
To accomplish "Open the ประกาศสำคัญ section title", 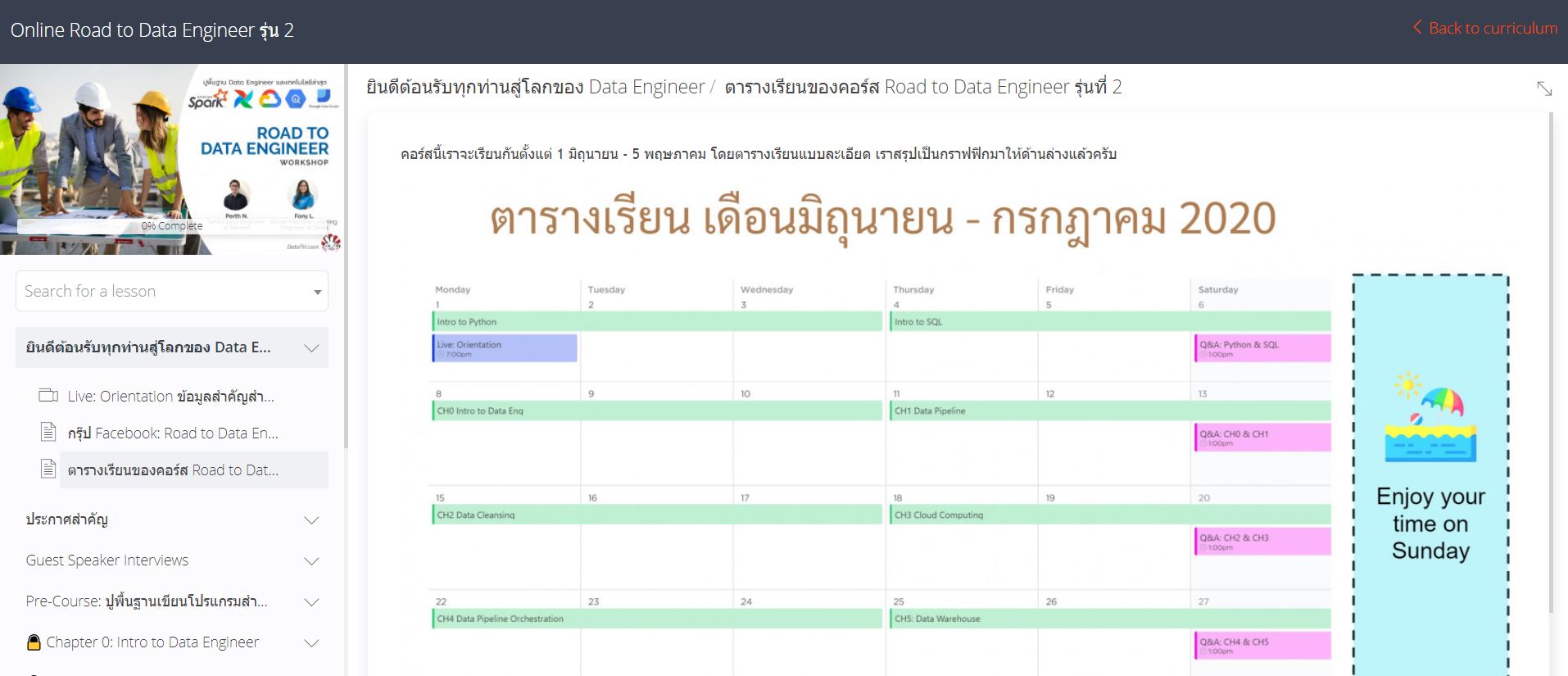I will (67, 519).
